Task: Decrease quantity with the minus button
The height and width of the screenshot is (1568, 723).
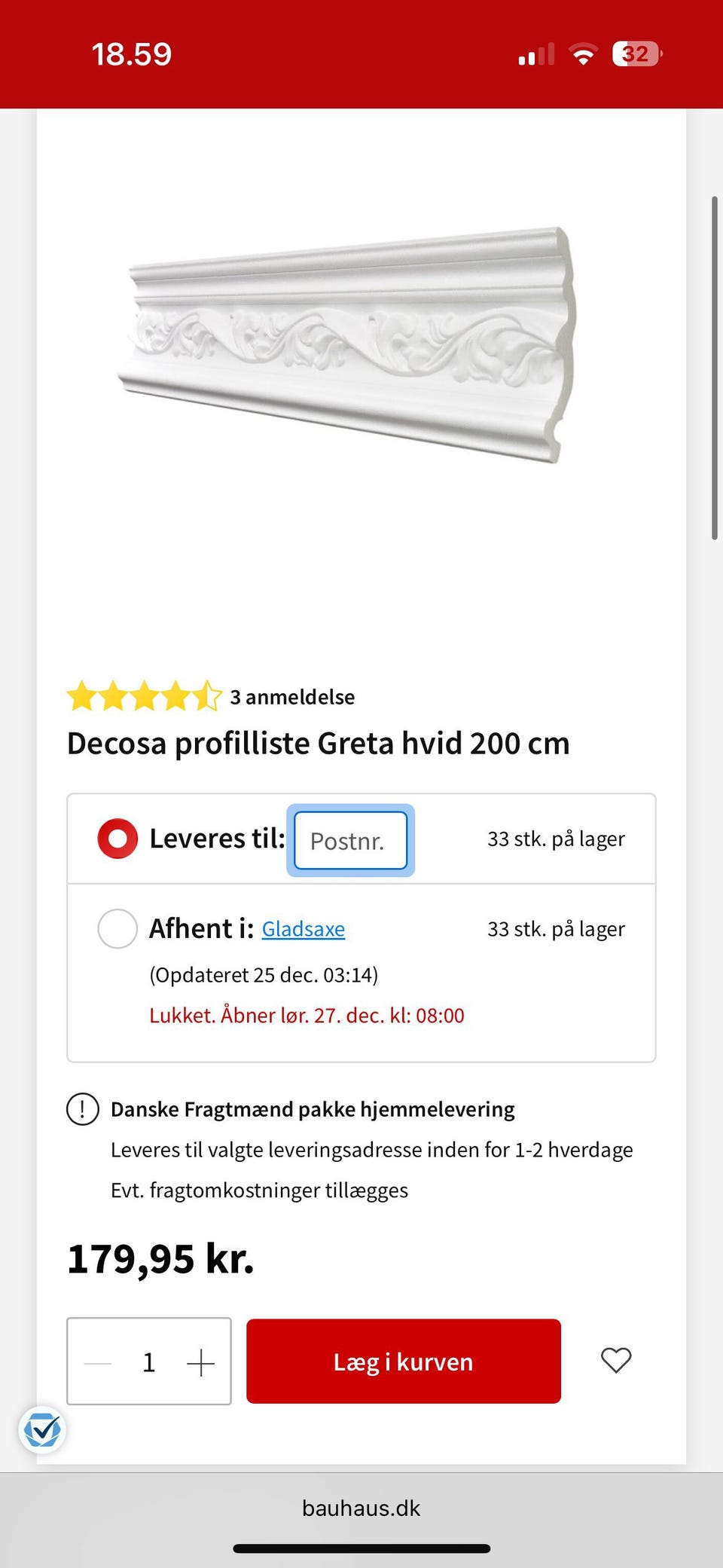Action: pyautogui.click(x=98, y=1362)
